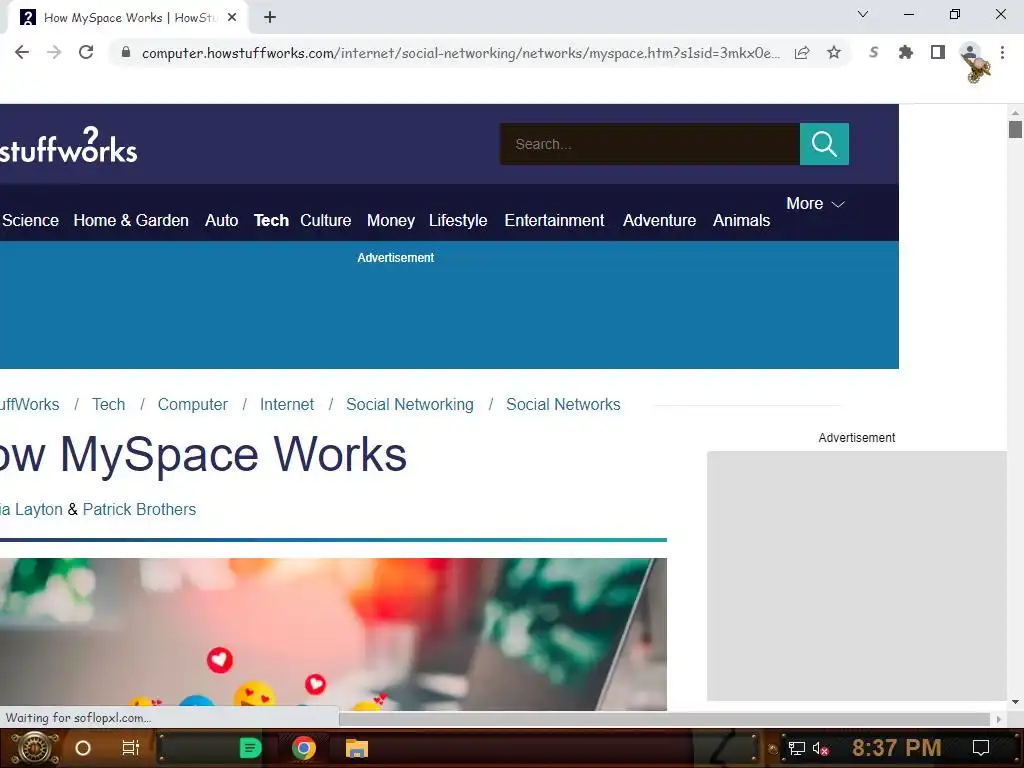1024x768 pixels.
Task: Click the browser forward arrow
Action: point(54,52)
